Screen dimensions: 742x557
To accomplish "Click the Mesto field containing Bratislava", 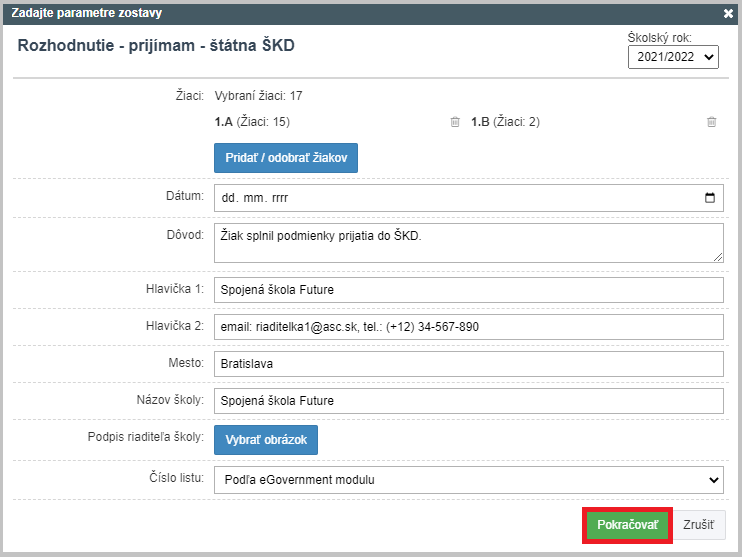I will pyautogui.click(x=468, y=363).
